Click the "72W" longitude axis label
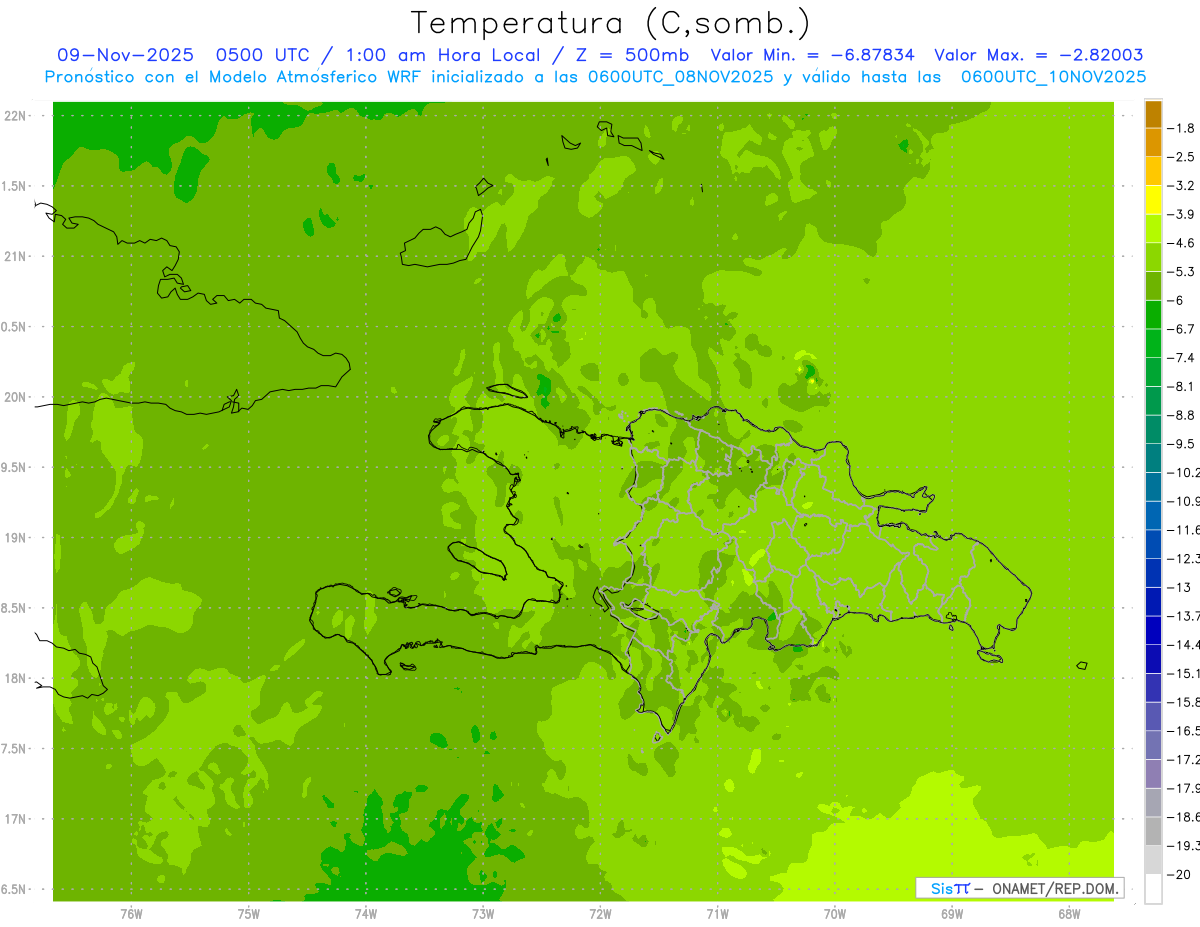Image resolution: width=1200 pixels, height=927 pixels. tap(600, 913)
